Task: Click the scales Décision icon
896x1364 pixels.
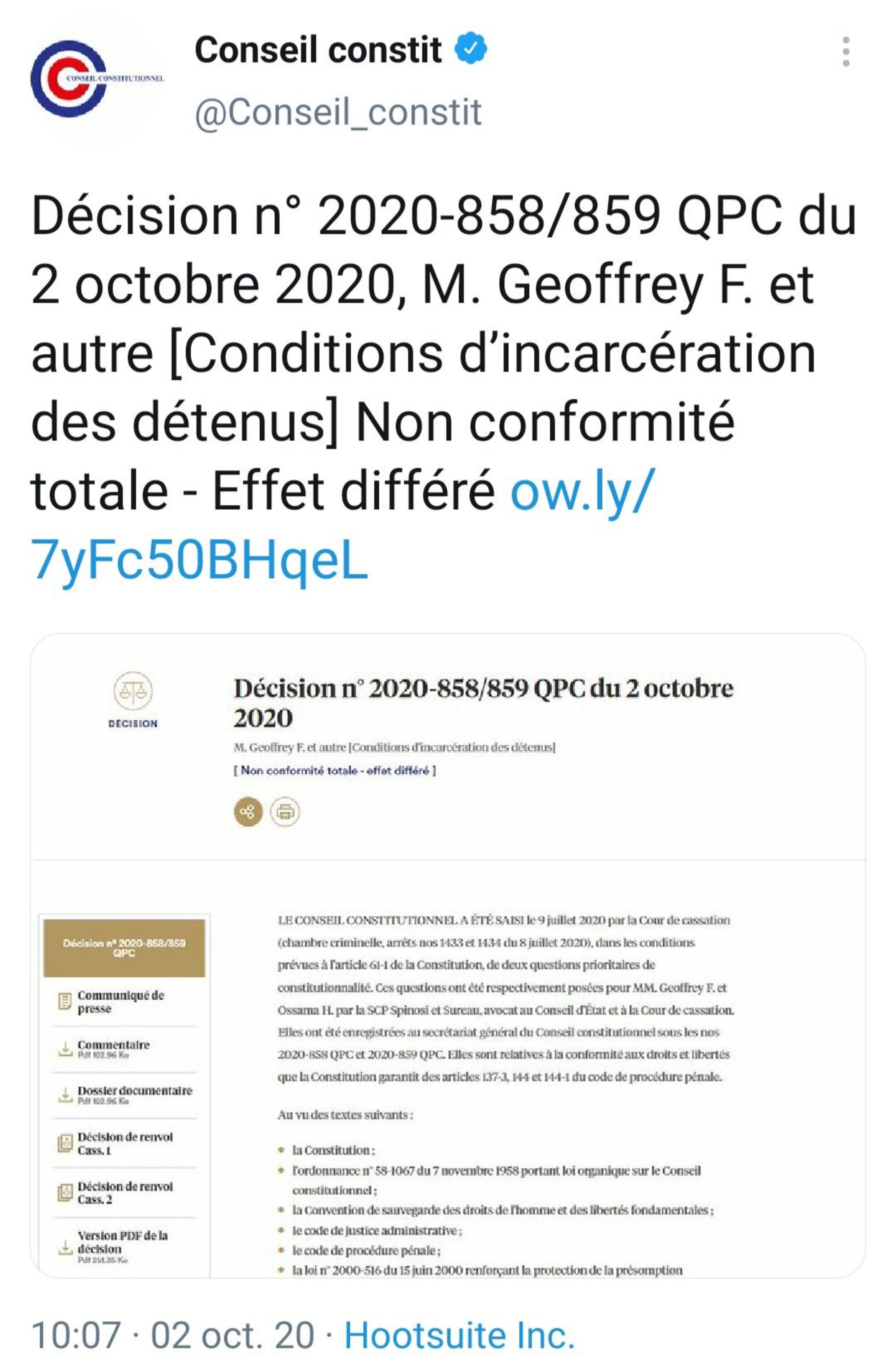Action: click(x=133, y=691)
